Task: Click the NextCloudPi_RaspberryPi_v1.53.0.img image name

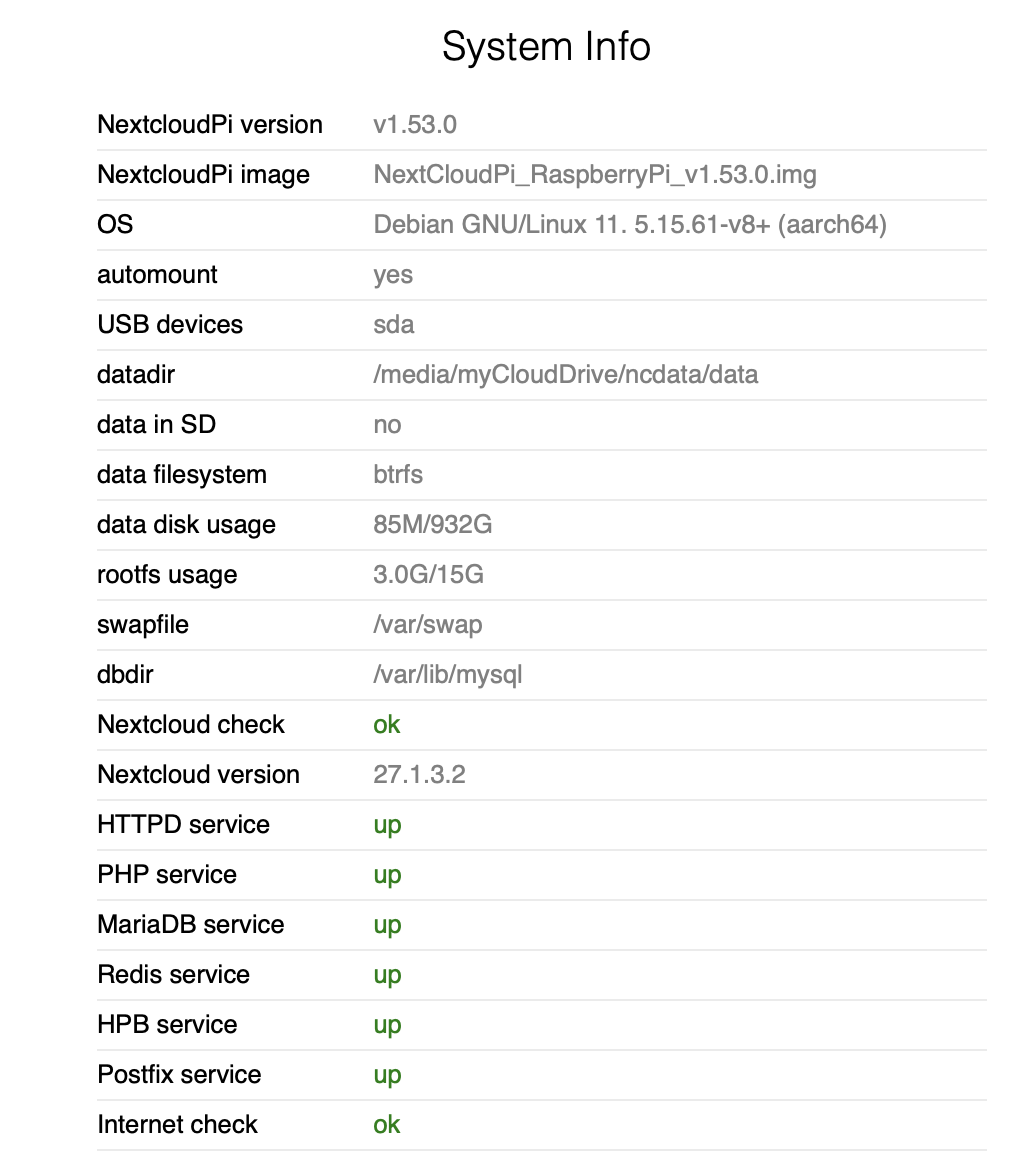Action: pyautogui.click(x=595, y=175)
